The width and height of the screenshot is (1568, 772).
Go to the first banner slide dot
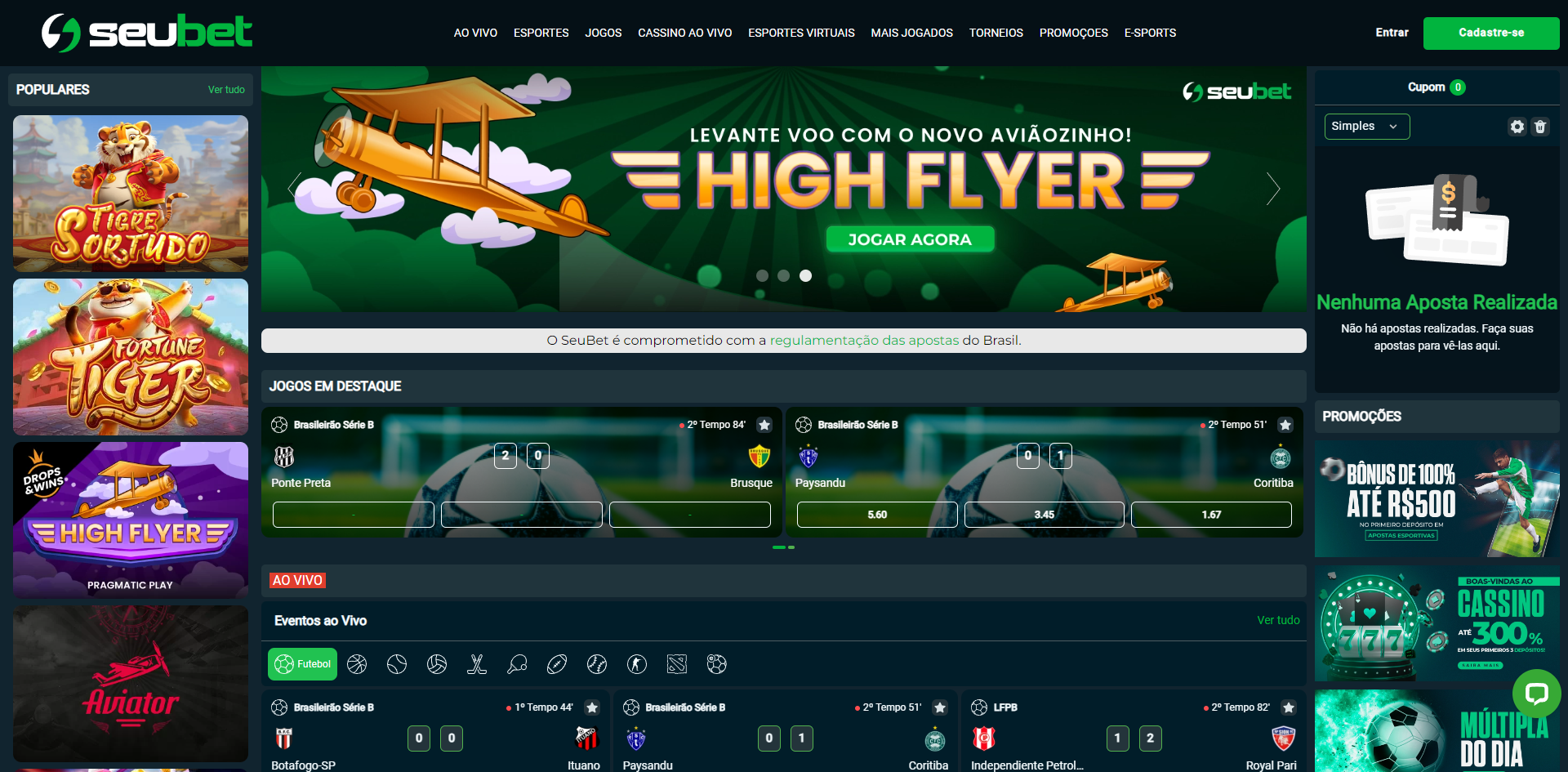coord(762,275)
